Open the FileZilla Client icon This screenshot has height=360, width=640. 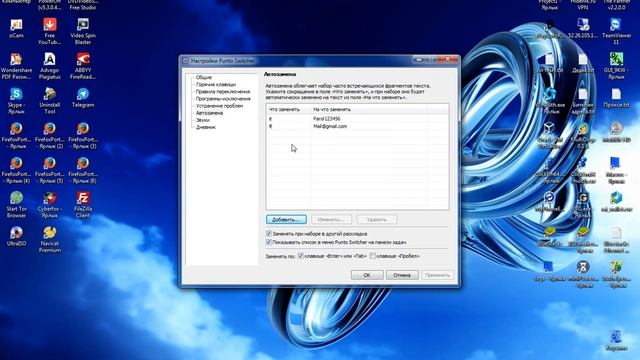coord(83,205)
